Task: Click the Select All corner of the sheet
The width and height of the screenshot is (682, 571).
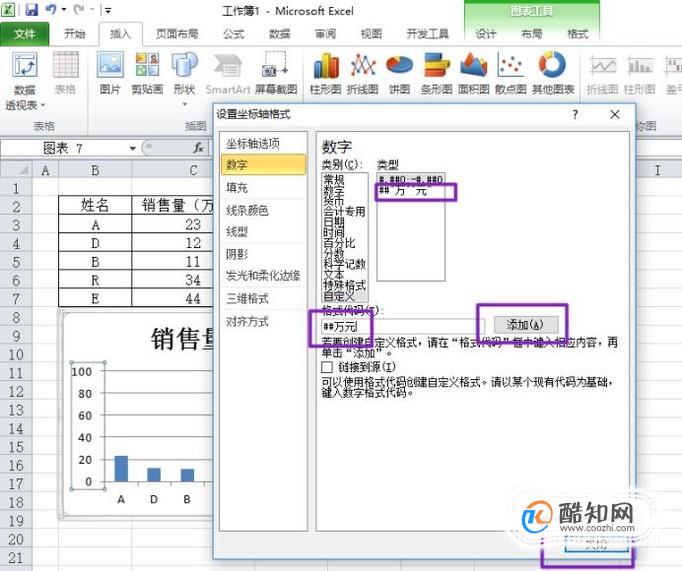Action: 16,170
